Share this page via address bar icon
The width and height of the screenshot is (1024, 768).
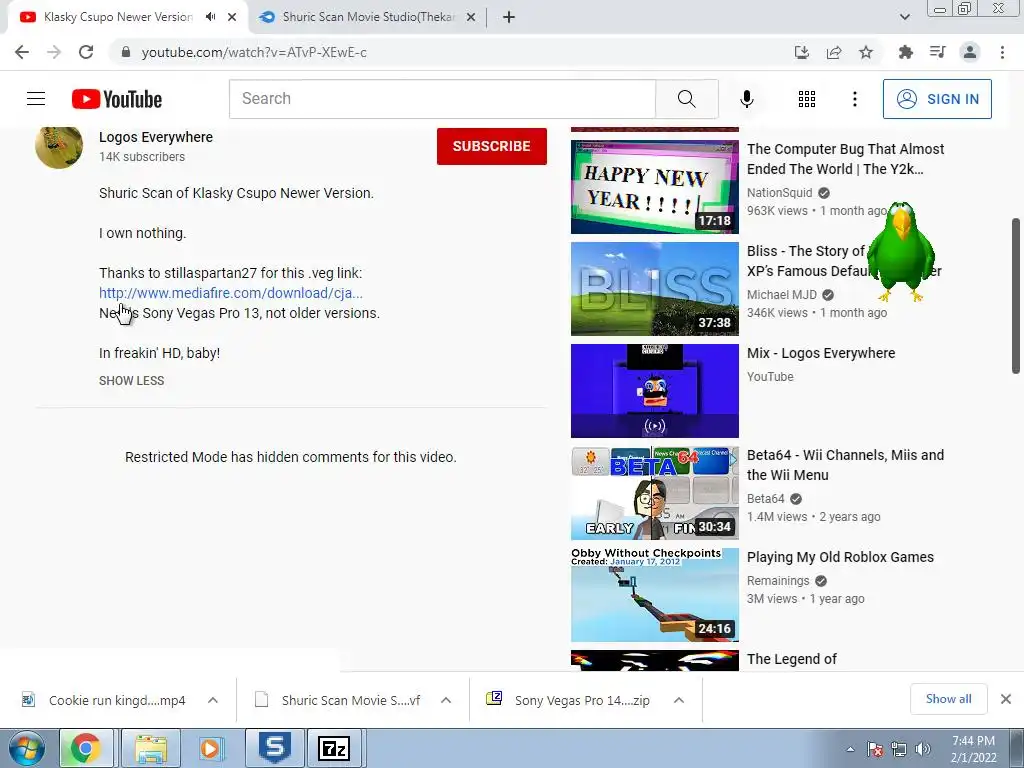[834, 52]
